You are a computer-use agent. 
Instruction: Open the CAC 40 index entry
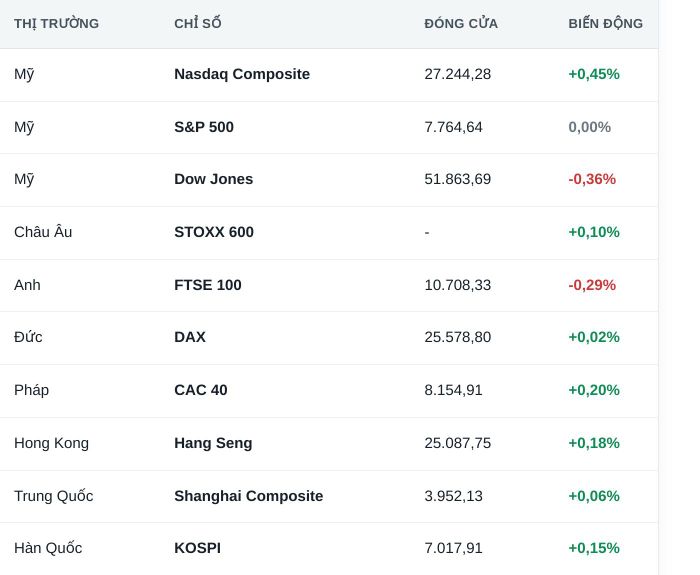[x=200, y=390]
